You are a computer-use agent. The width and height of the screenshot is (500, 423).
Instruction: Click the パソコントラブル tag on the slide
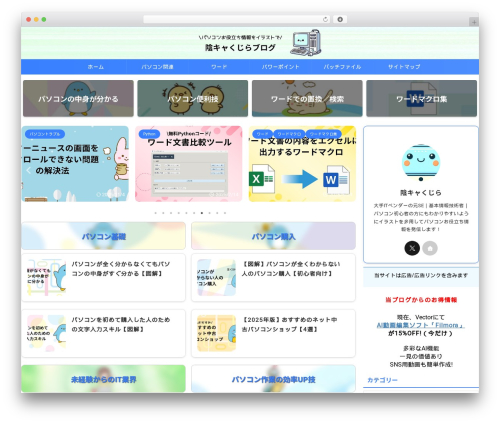tap(45, 134)
